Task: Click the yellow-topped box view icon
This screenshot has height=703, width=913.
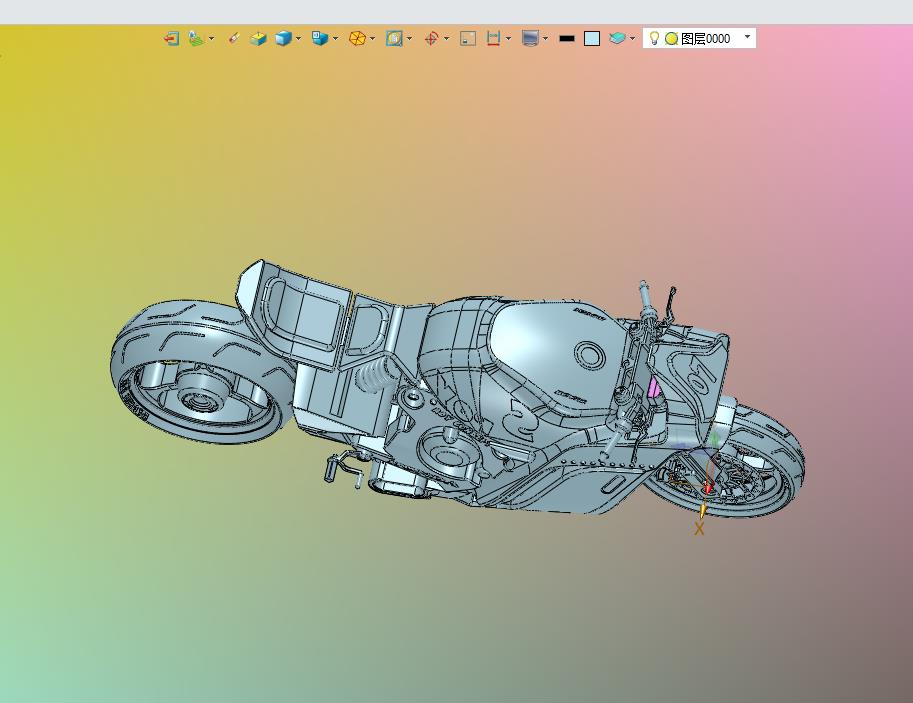Action: coord(258,38)
